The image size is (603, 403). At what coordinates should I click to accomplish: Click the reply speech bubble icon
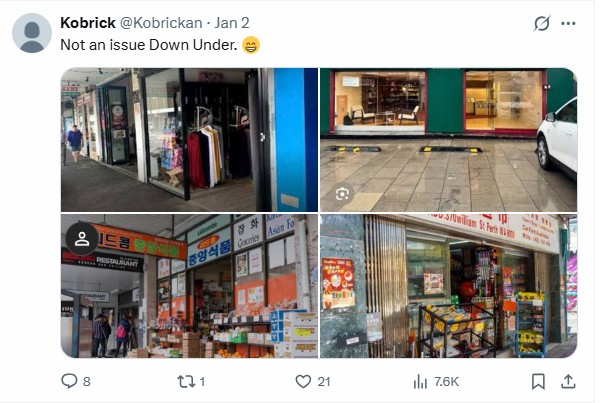coord(69,381)
